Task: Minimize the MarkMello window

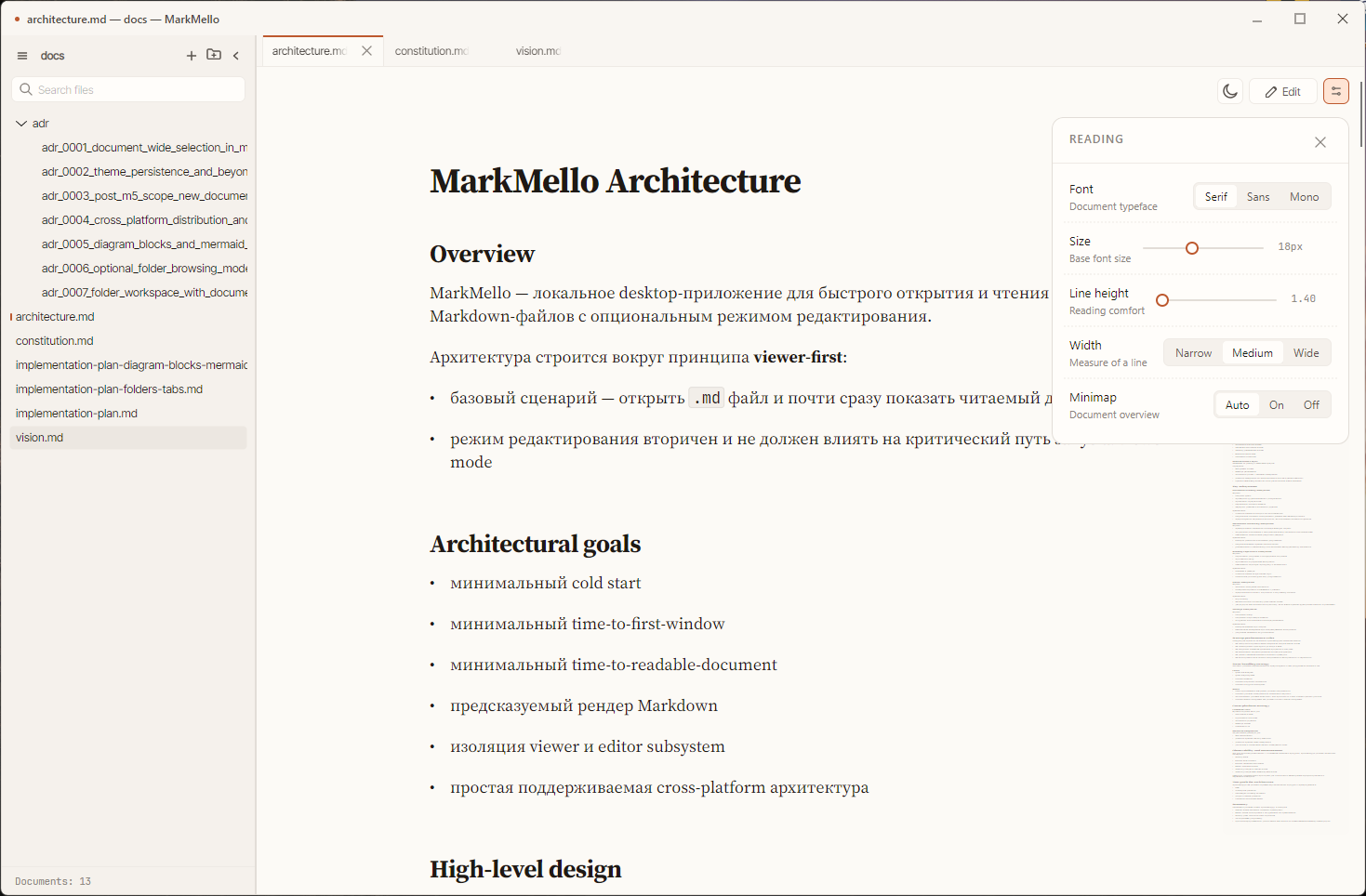Action: pos(1257,19)
